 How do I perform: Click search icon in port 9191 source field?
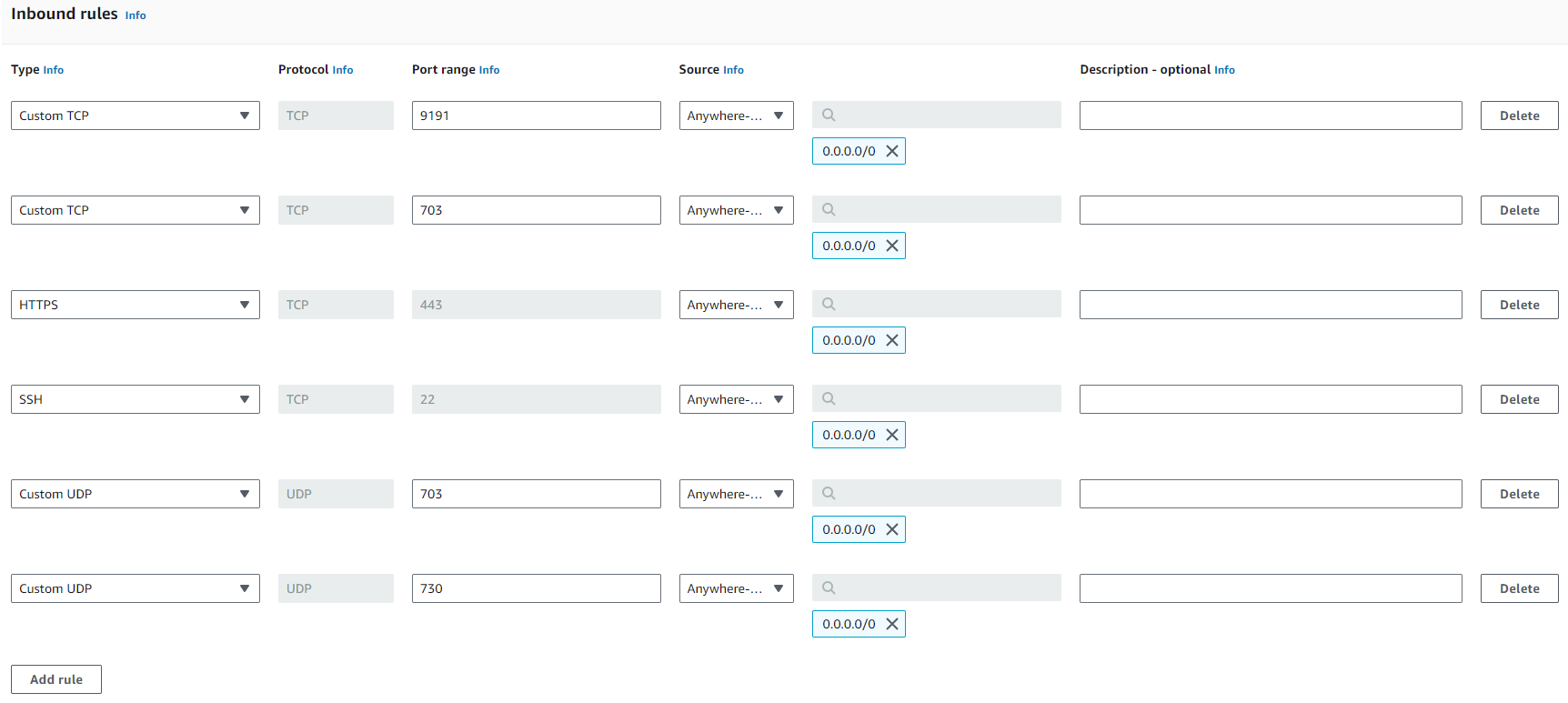(829, 115)
